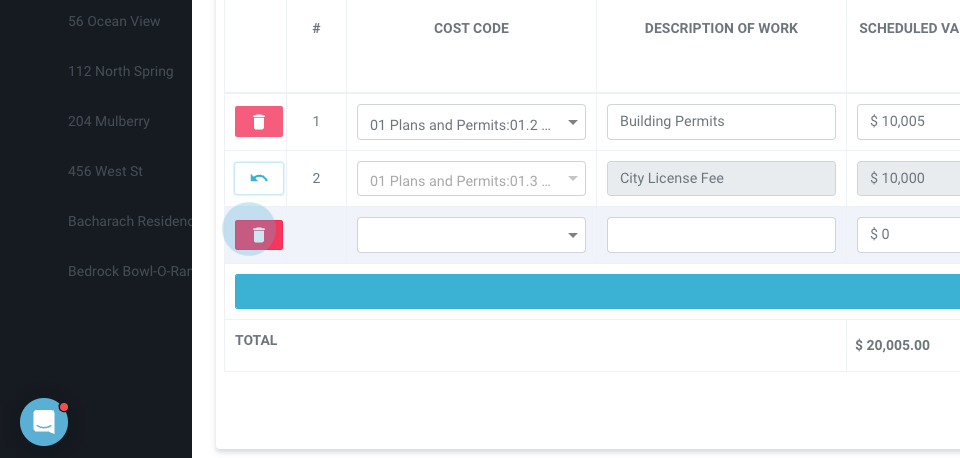Select 112 North Spring project
The image size is (960, 458).
(120, 71)
